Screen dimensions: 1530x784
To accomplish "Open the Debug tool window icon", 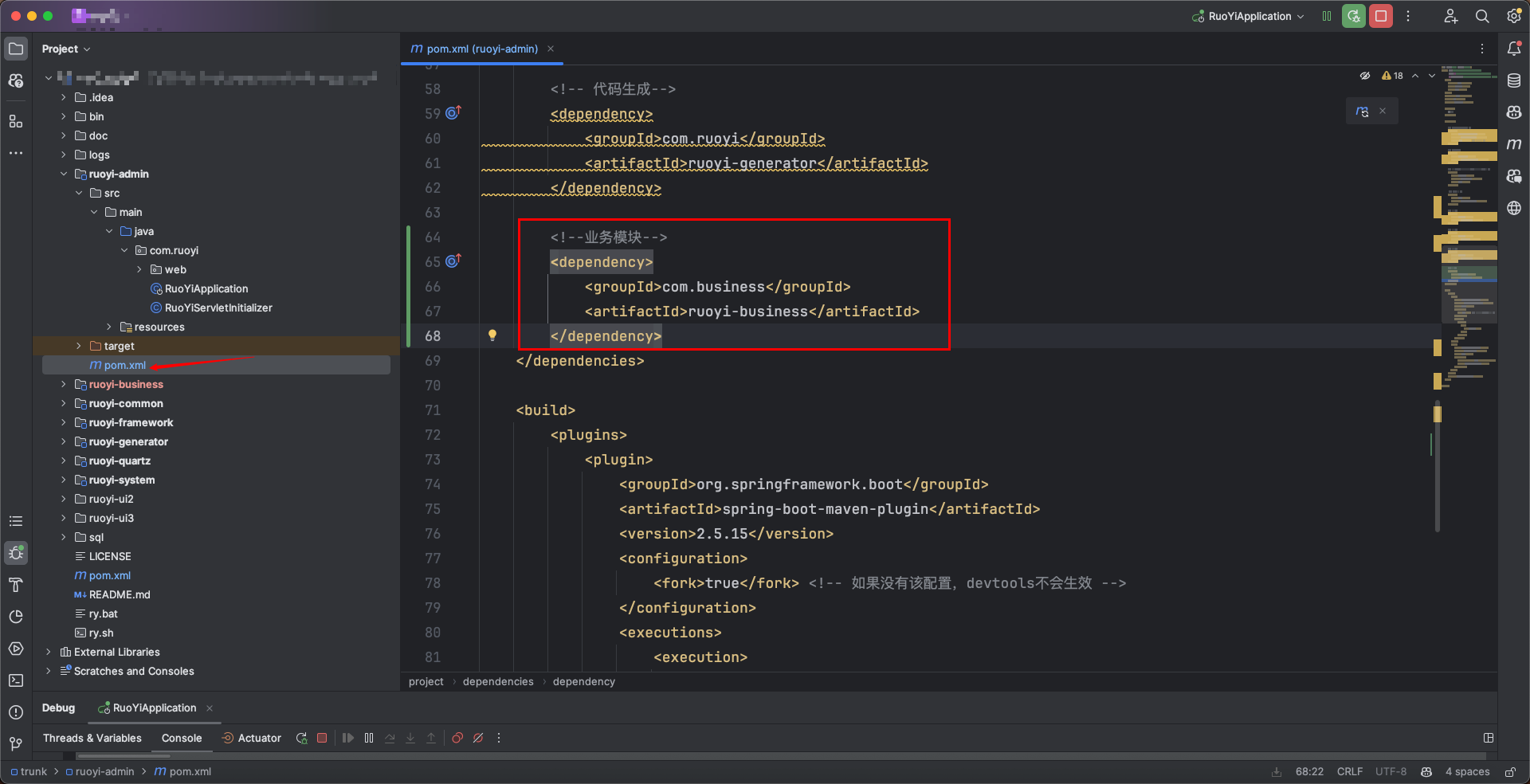I will [x=16, y=553].
